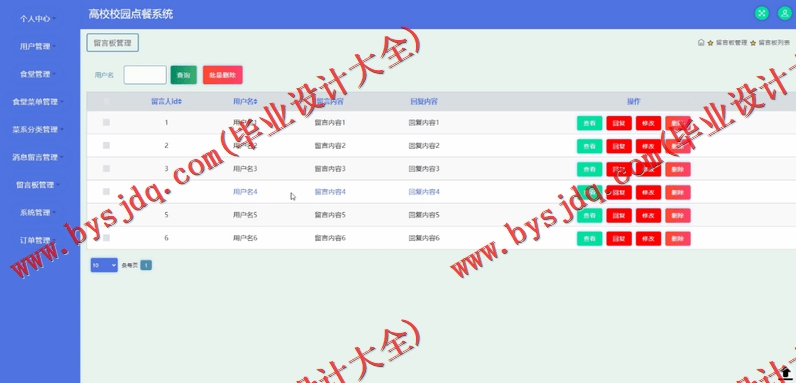Go to pagination page 1

click(146, 265)
